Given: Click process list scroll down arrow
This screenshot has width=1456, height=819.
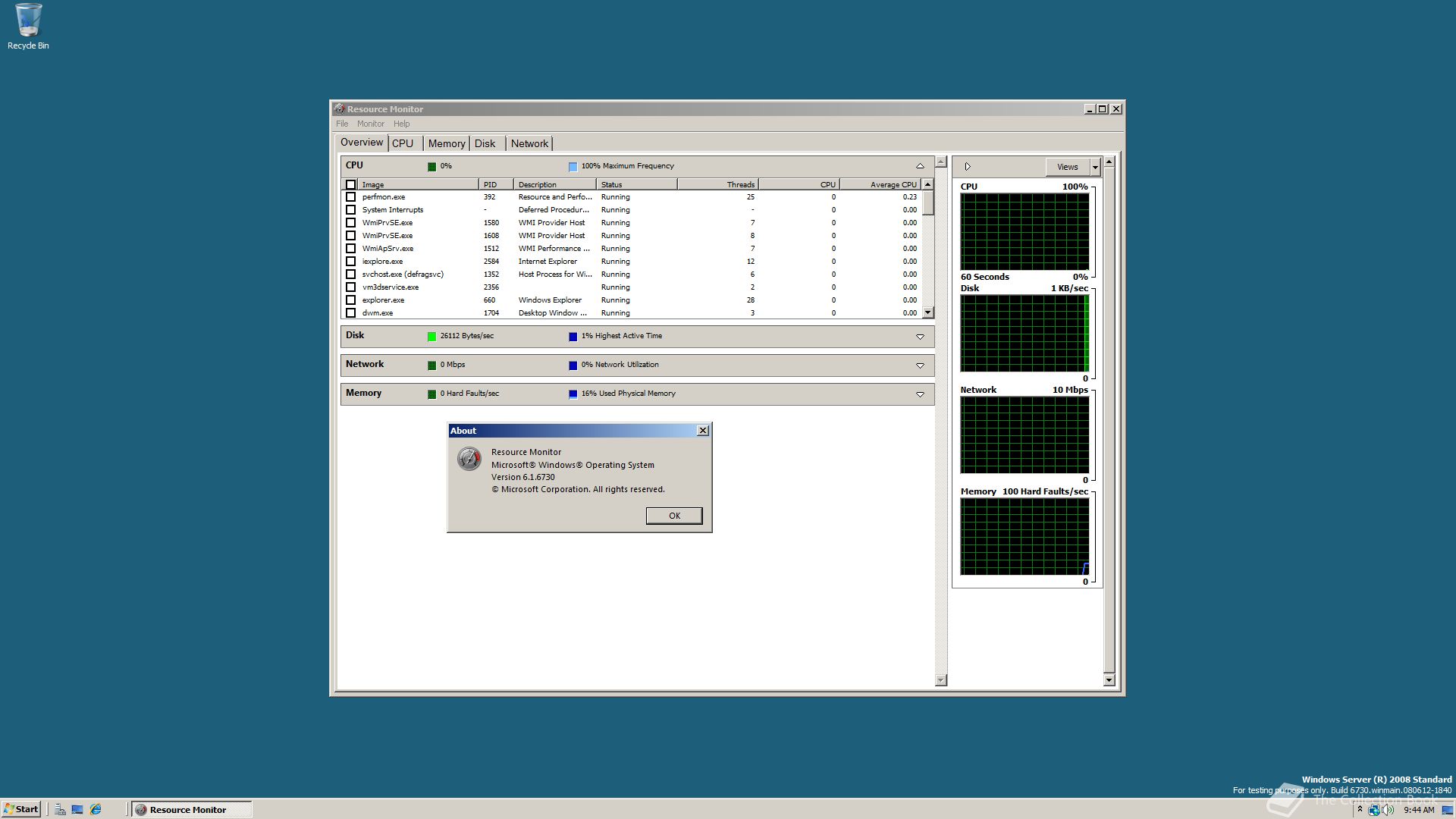Looking at the screenshot, I should pyautogui.click(x=928, y=312).
